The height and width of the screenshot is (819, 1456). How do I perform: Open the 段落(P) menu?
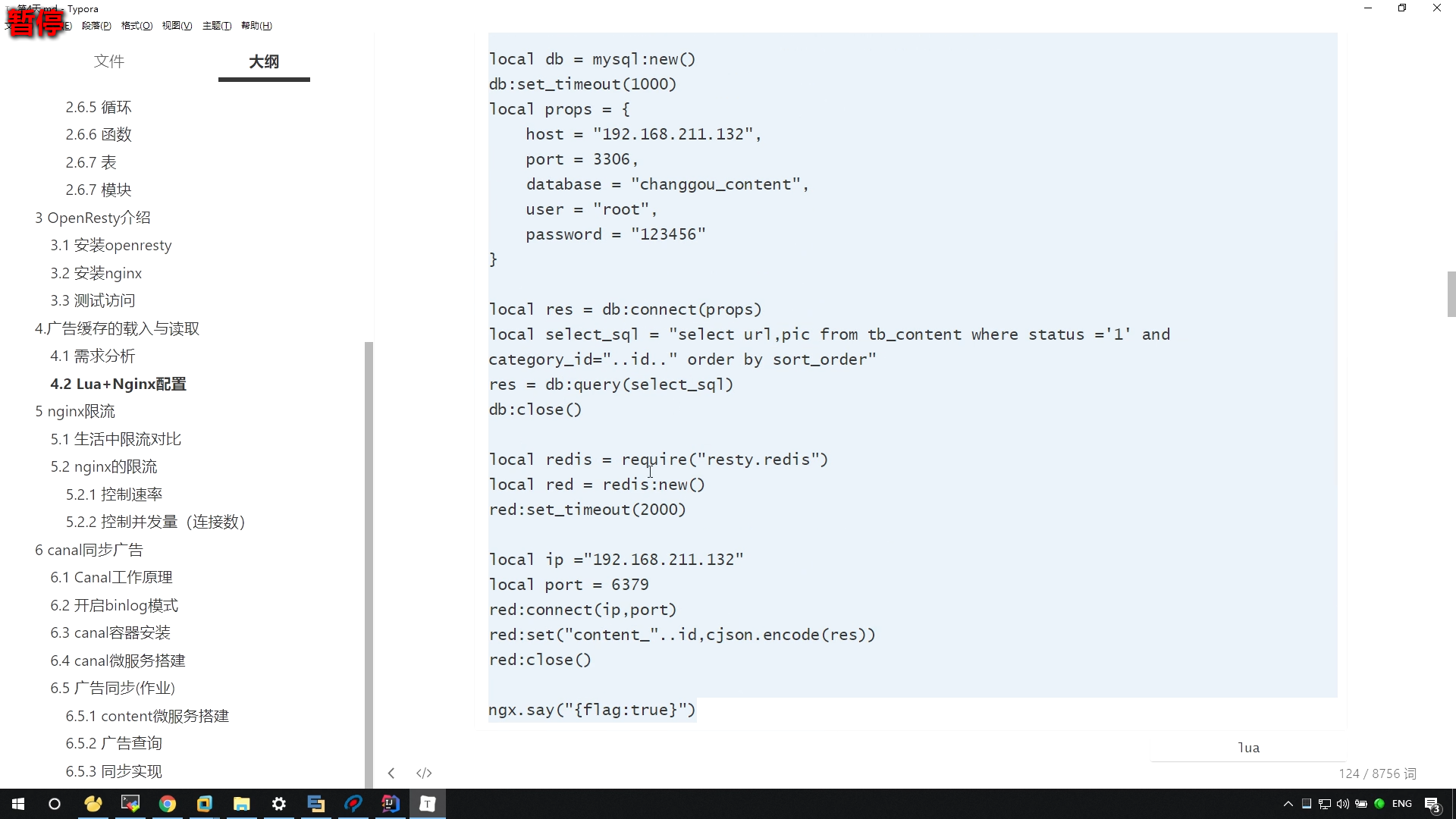click(x=96, y=26)
